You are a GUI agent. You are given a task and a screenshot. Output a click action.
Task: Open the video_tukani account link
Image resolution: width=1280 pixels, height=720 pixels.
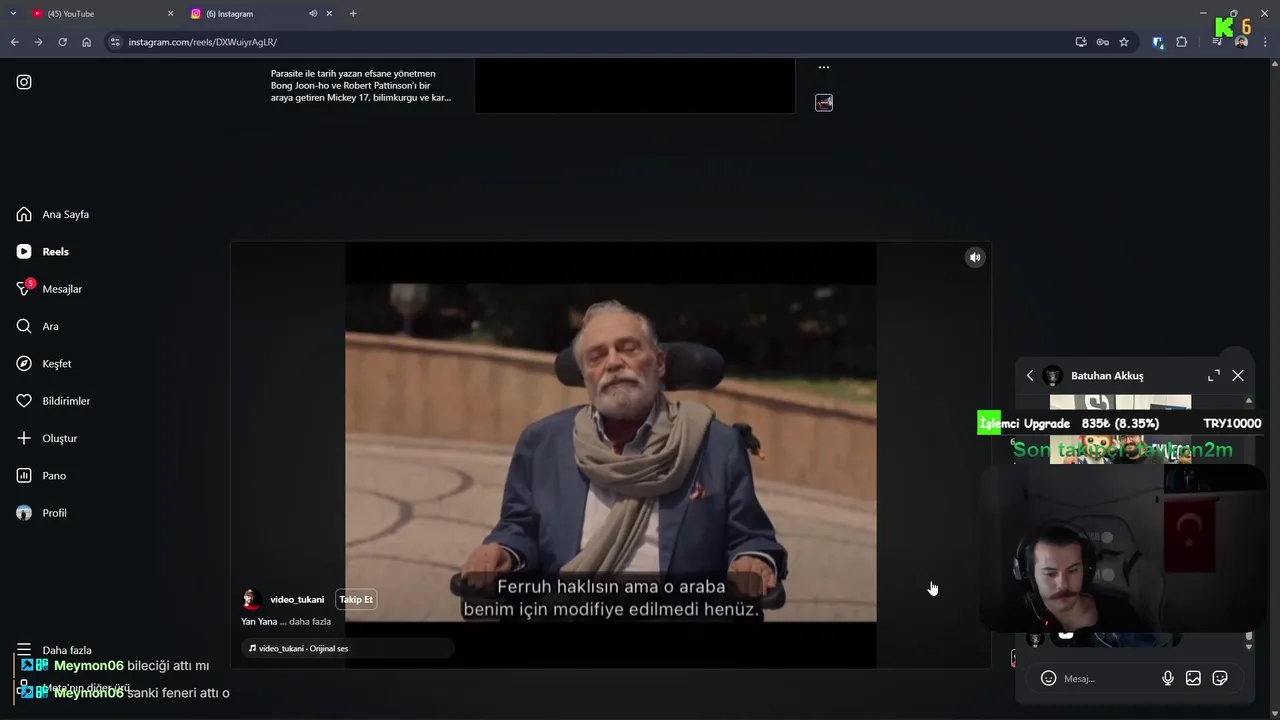297,600
